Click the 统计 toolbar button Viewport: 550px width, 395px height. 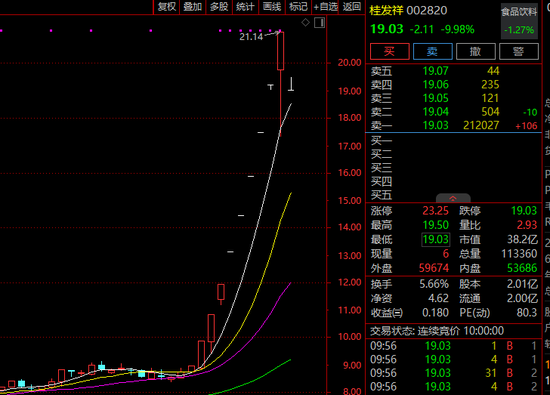point(245,7)
